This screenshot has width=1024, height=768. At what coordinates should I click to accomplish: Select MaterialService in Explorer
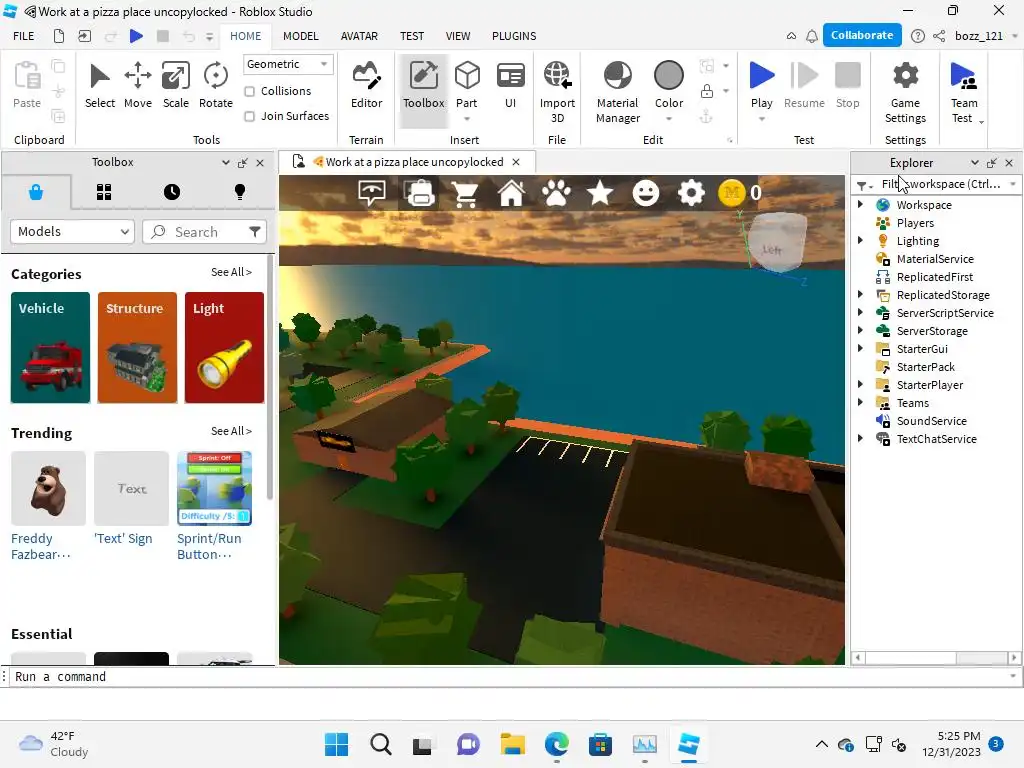(935, 259)
